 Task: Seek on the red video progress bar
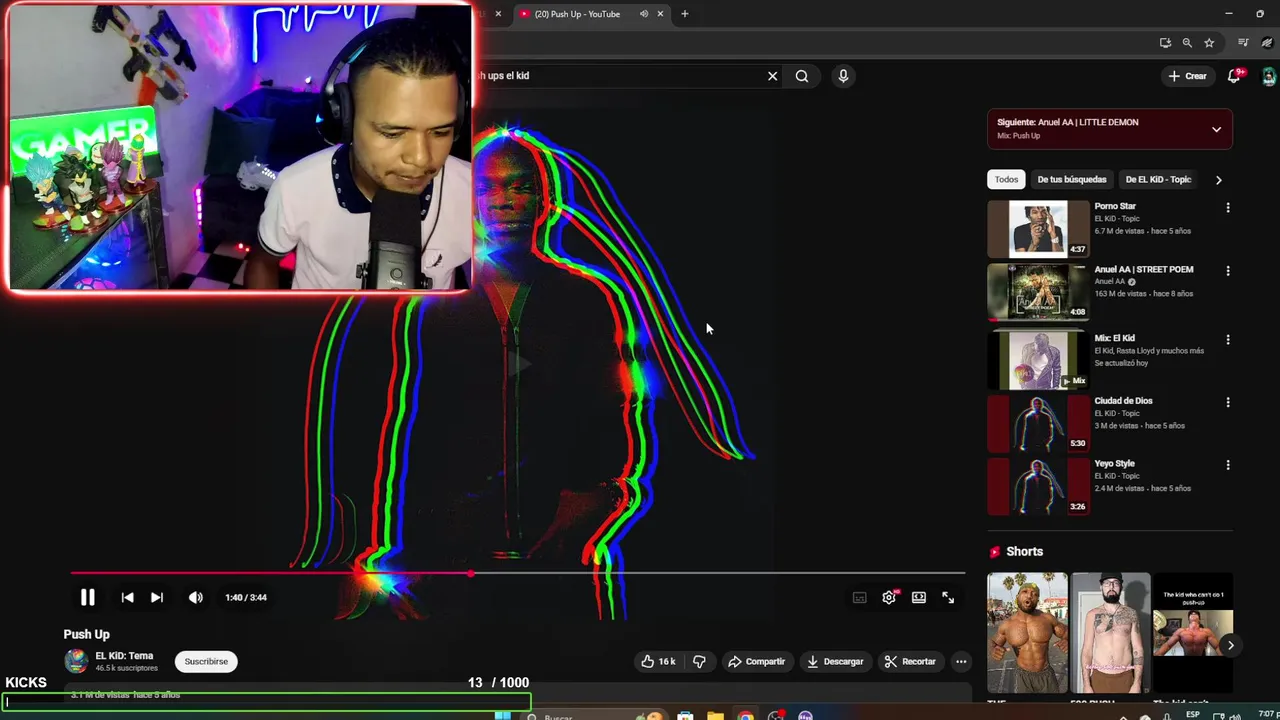pyautogui.click(x=517, y=573)
